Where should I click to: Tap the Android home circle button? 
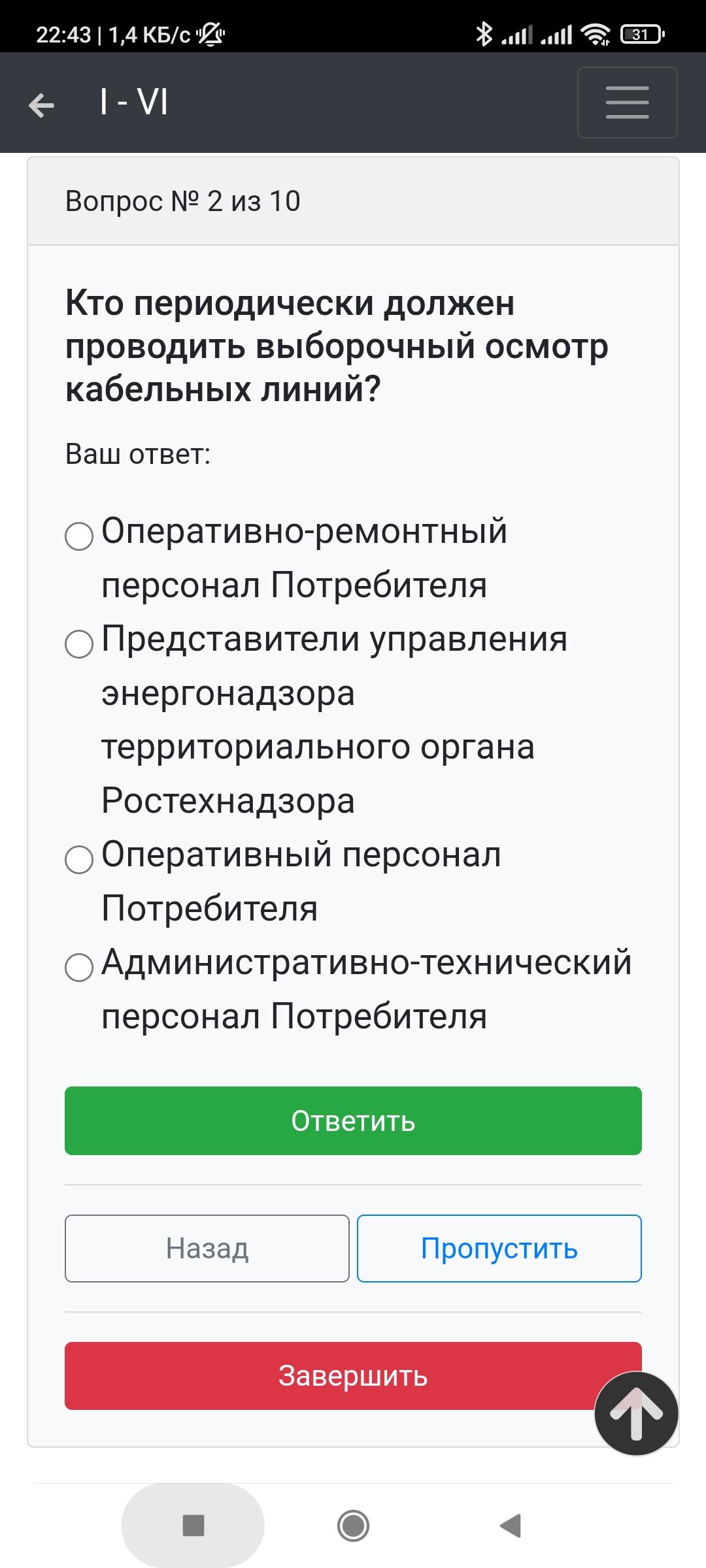tap(353, 1526)
